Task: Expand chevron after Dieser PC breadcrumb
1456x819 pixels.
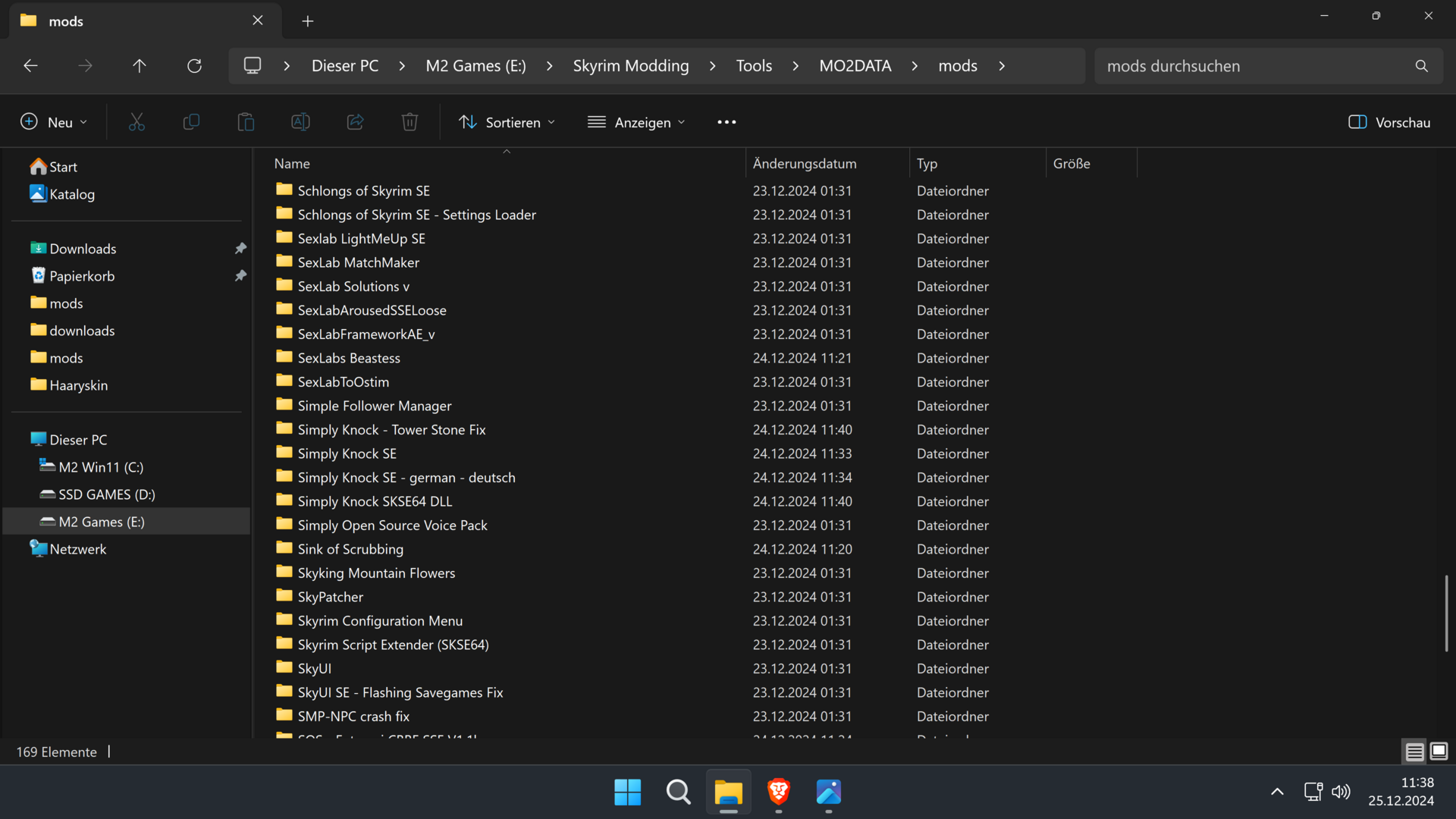Action: (x=402, y=66)
